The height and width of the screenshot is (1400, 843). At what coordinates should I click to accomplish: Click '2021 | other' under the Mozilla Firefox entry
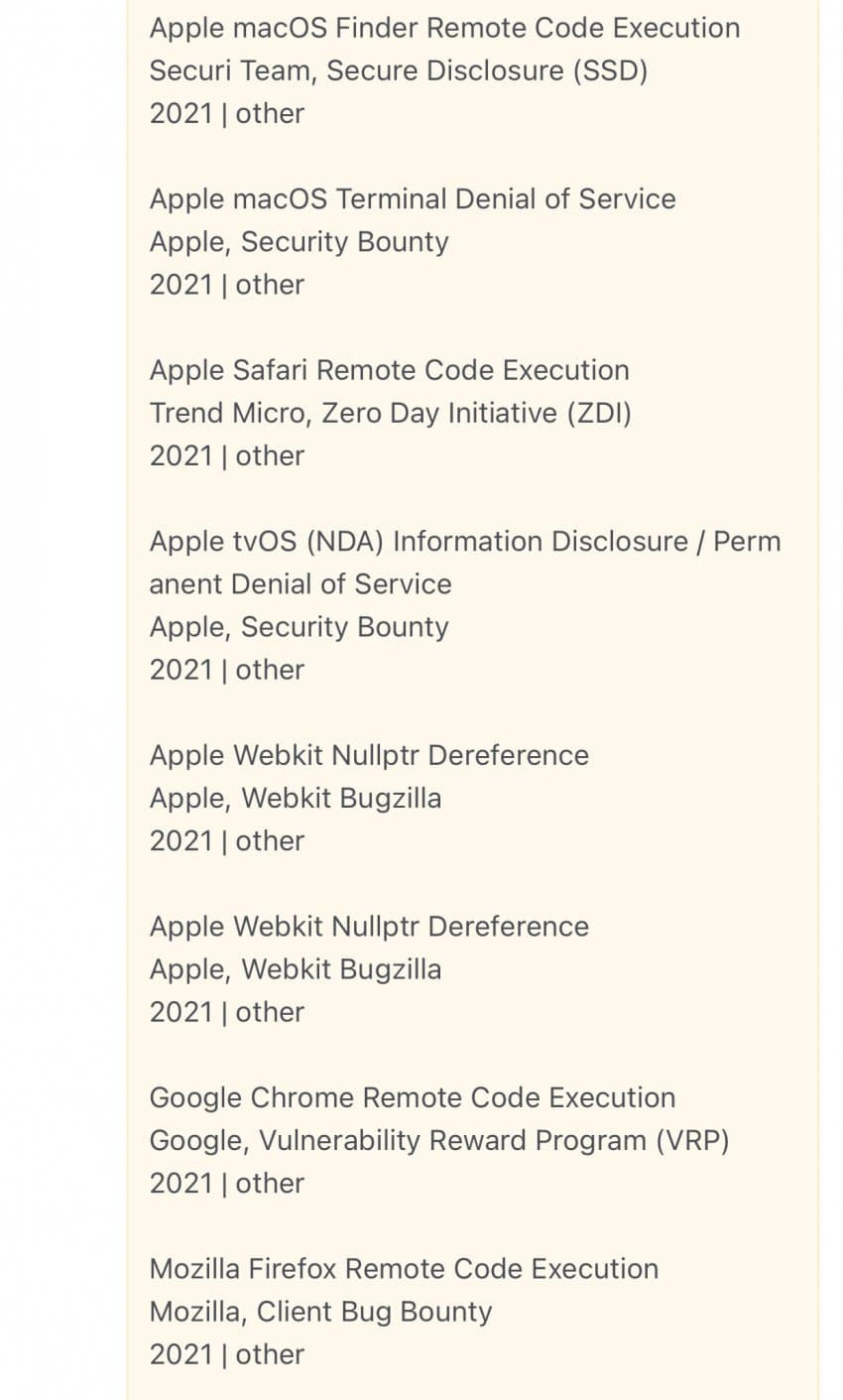point(227,1354)
